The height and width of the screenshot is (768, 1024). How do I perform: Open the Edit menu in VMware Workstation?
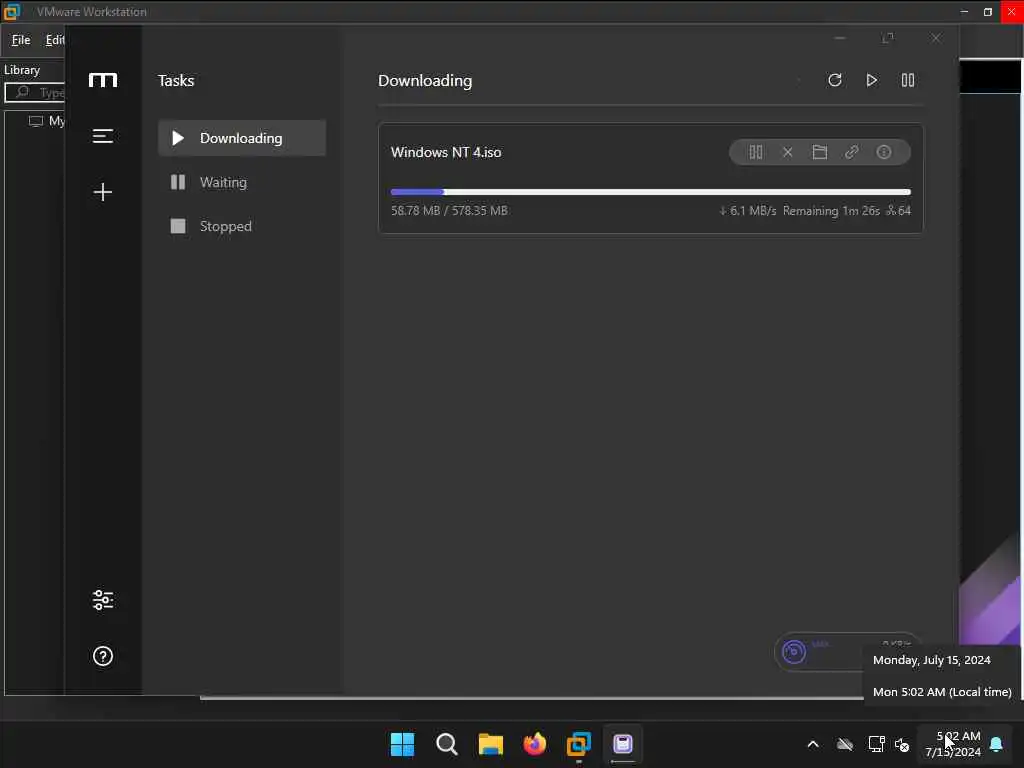click(x=55, y=40)
